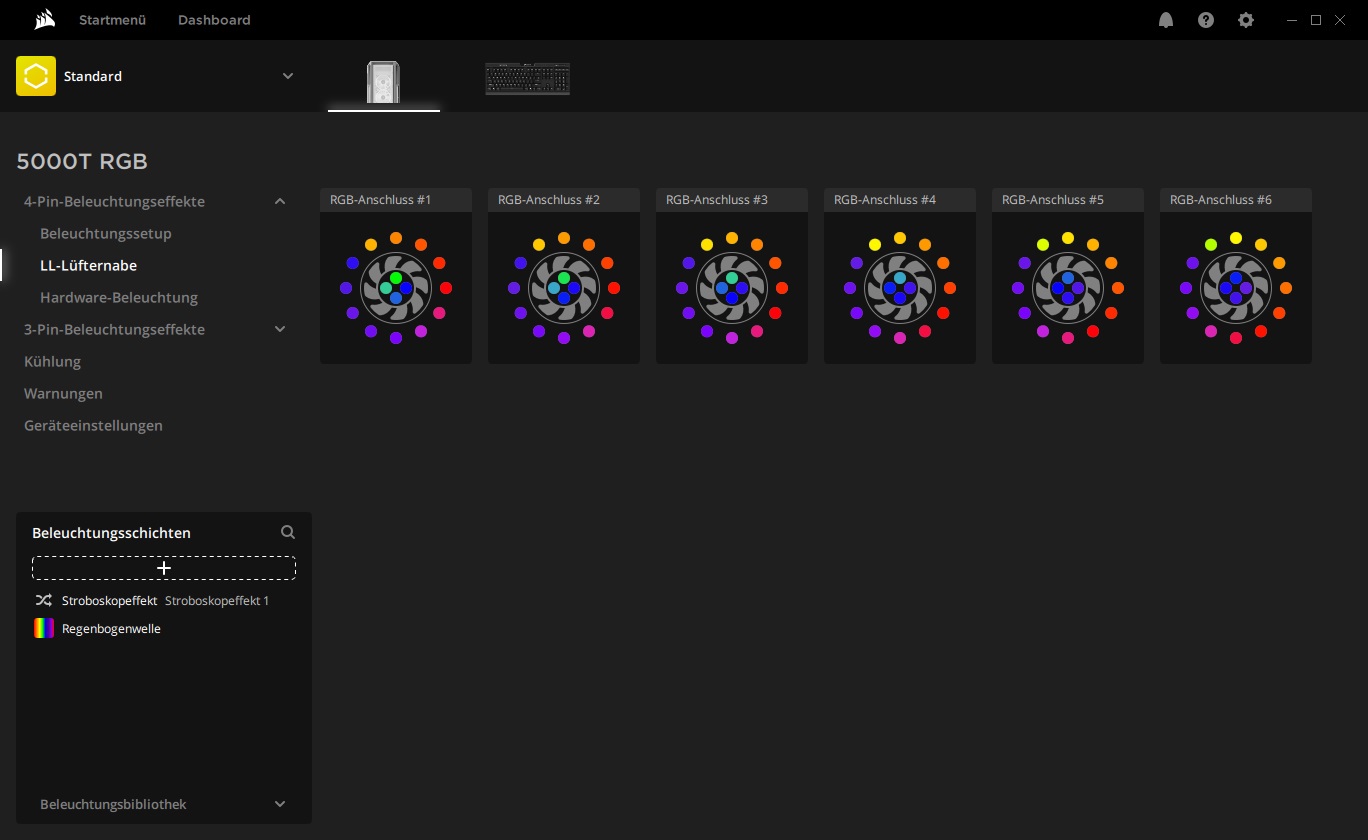
Task: Click the RGB-Anschluss #6 header
Action: click(x=1236, y=200)
